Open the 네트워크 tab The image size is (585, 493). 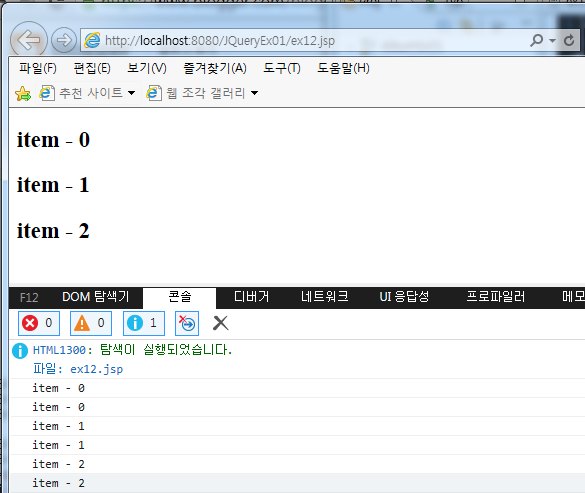(x=325, y=297)
